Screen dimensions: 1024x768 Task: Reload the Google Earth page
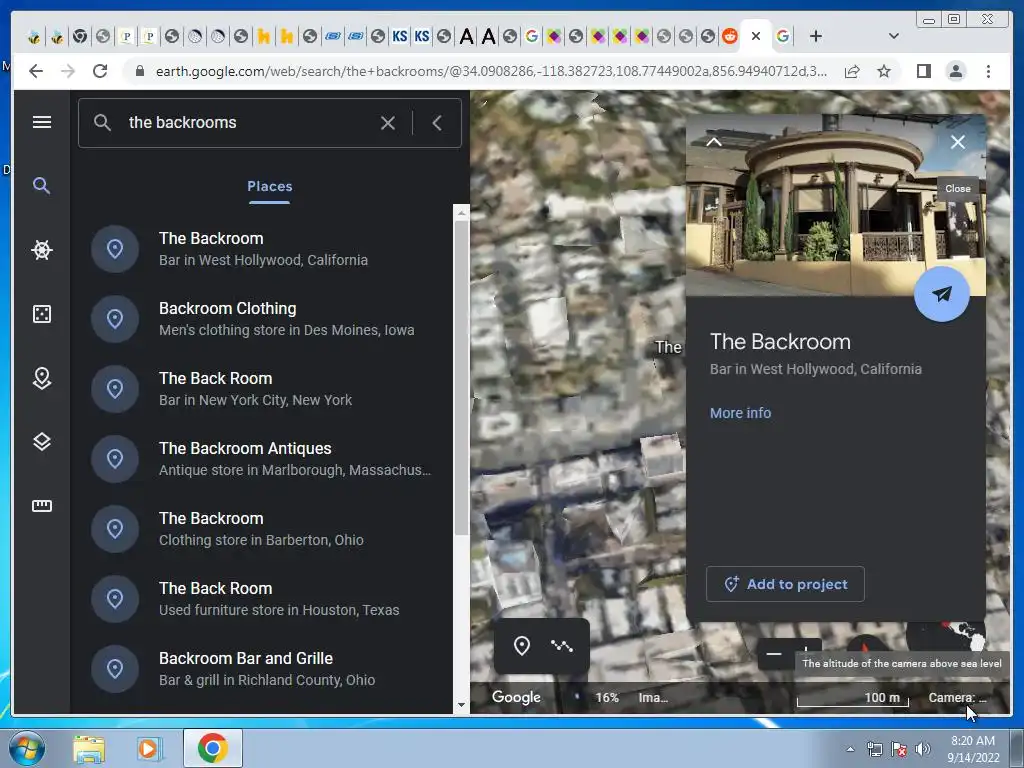pyautogui.click(x=100, y=71)
